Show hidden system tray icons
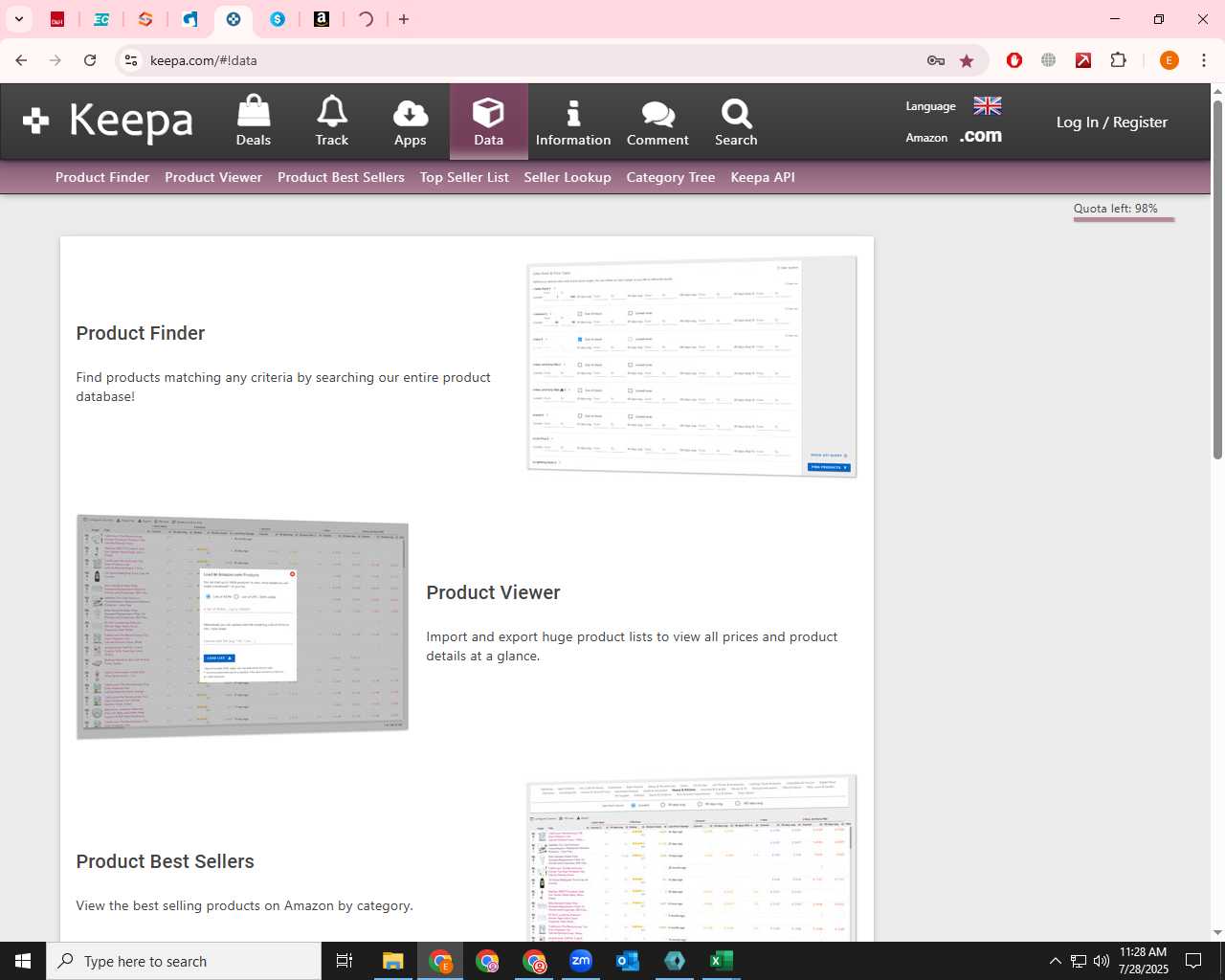This screenshot has width=1225, height=980. coord(1055,961)
